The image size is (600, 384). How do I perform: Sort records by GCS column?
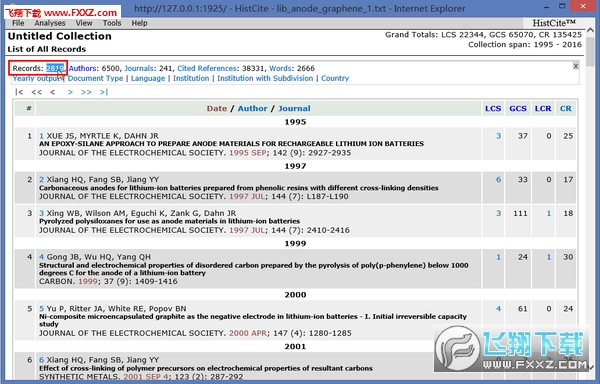pyautogui.click(x=518, y=109)
